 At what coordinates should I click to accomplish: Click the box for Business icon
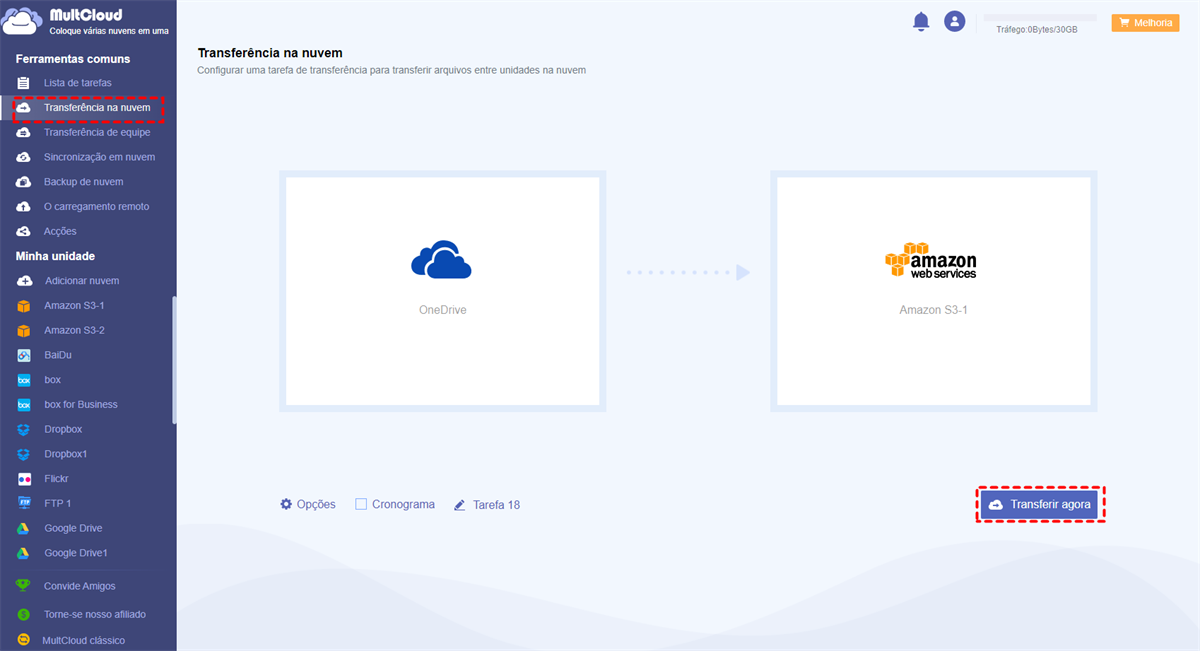click(24, 405)
